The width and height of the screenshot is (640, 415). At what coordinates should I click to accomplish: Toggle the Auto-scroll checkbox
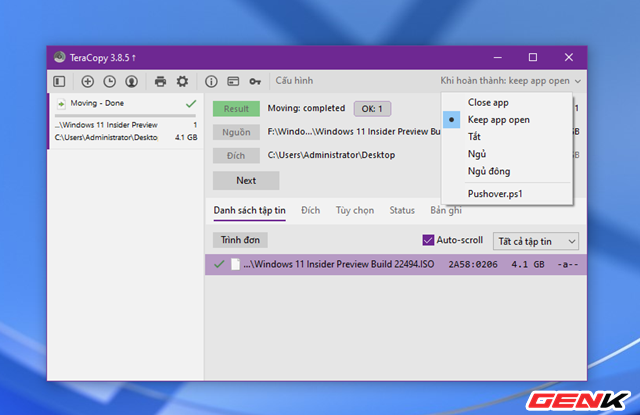coord(428,240)
